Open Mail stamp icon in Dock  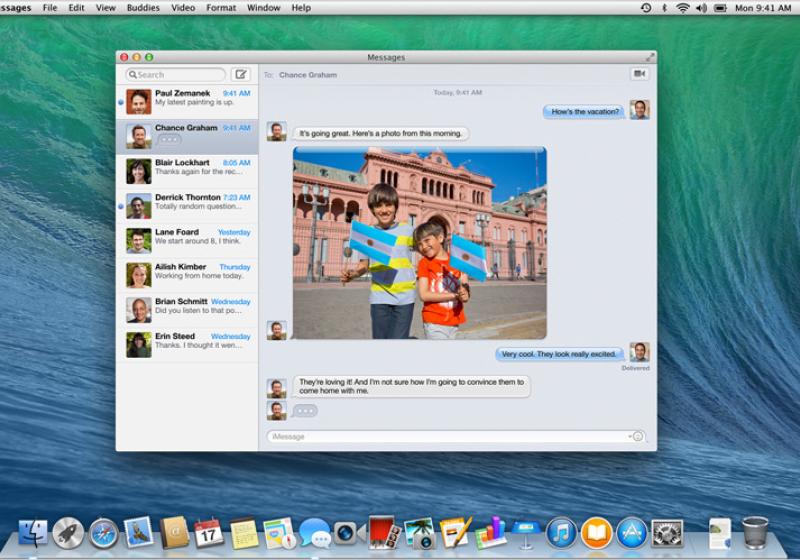(x=138, y=532)
